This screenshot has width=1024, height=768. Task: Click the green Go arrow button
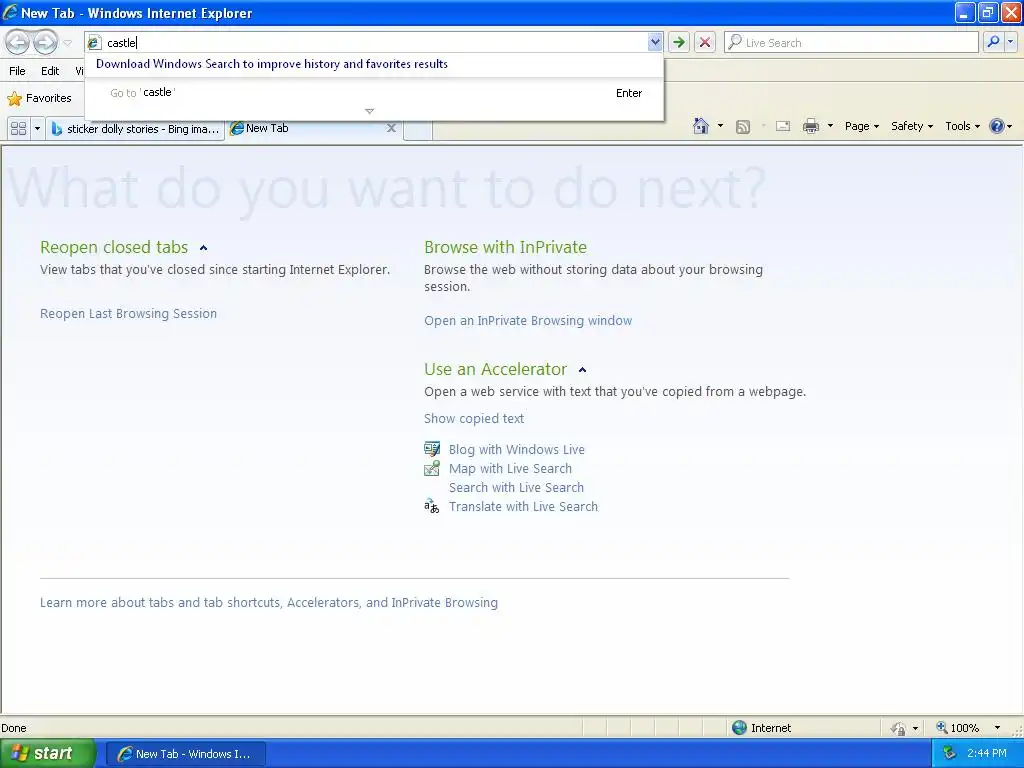pos(679,42)
